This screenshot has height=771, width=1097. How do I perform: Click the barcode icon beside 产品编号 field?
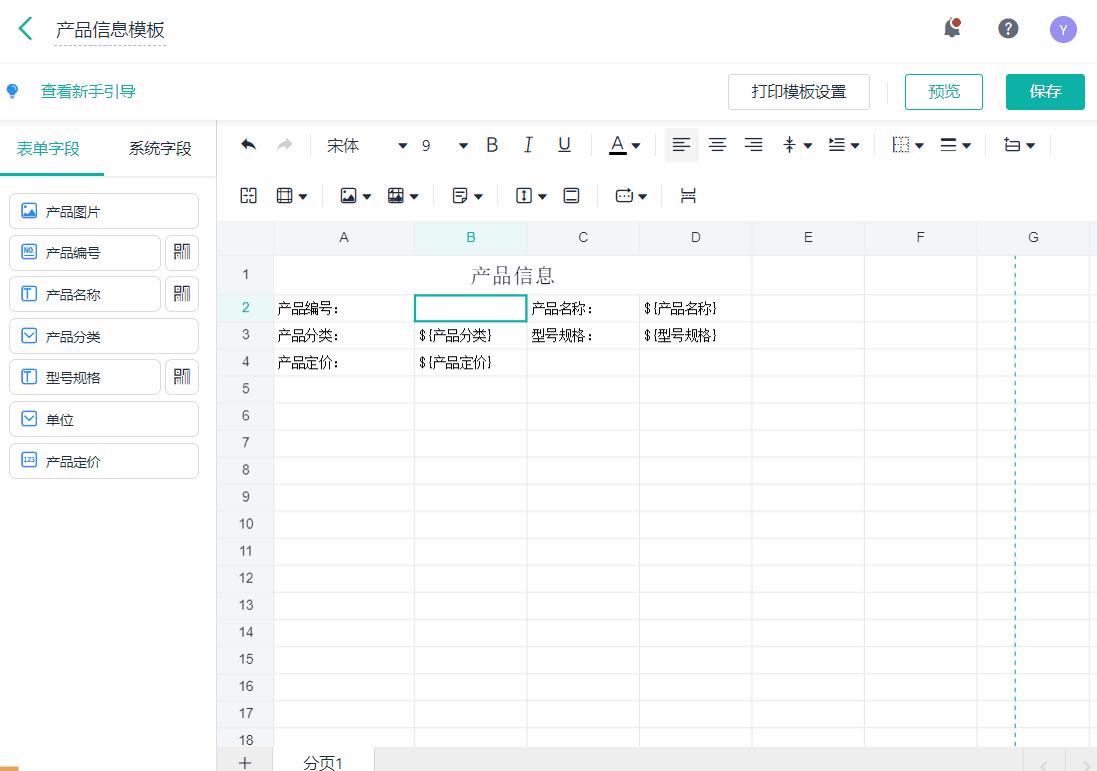coord(181,252)
